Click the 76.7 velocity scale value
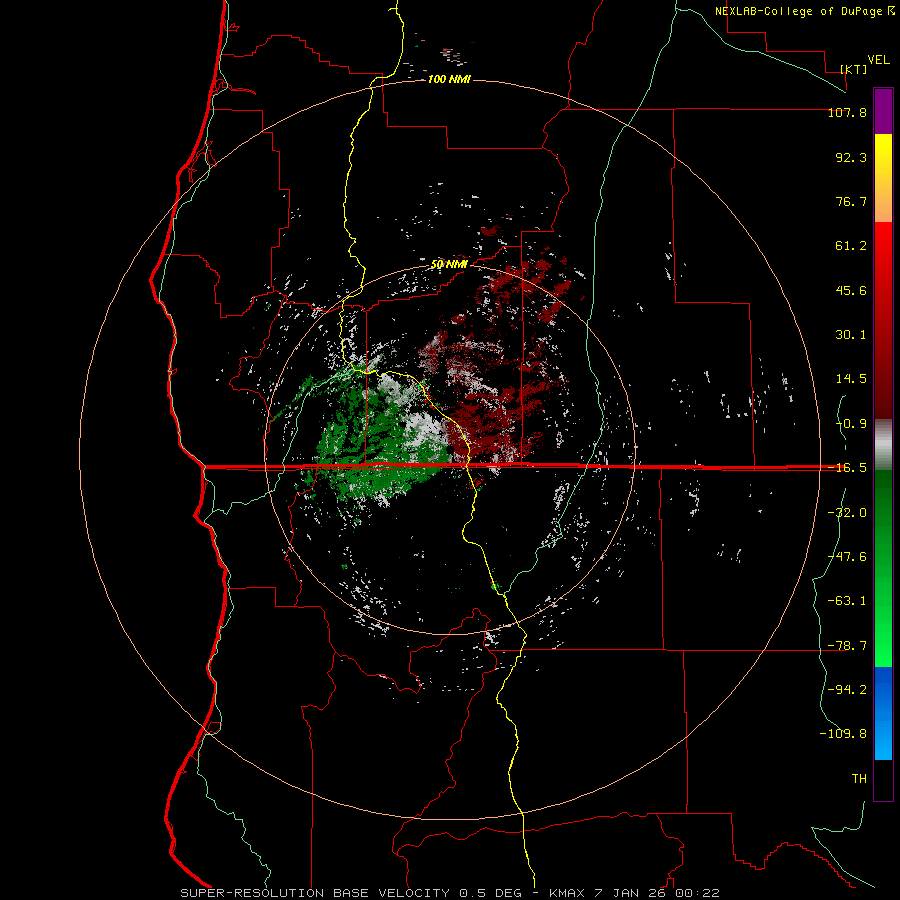This screenshot has width=900, height=900. pos(851,201)
